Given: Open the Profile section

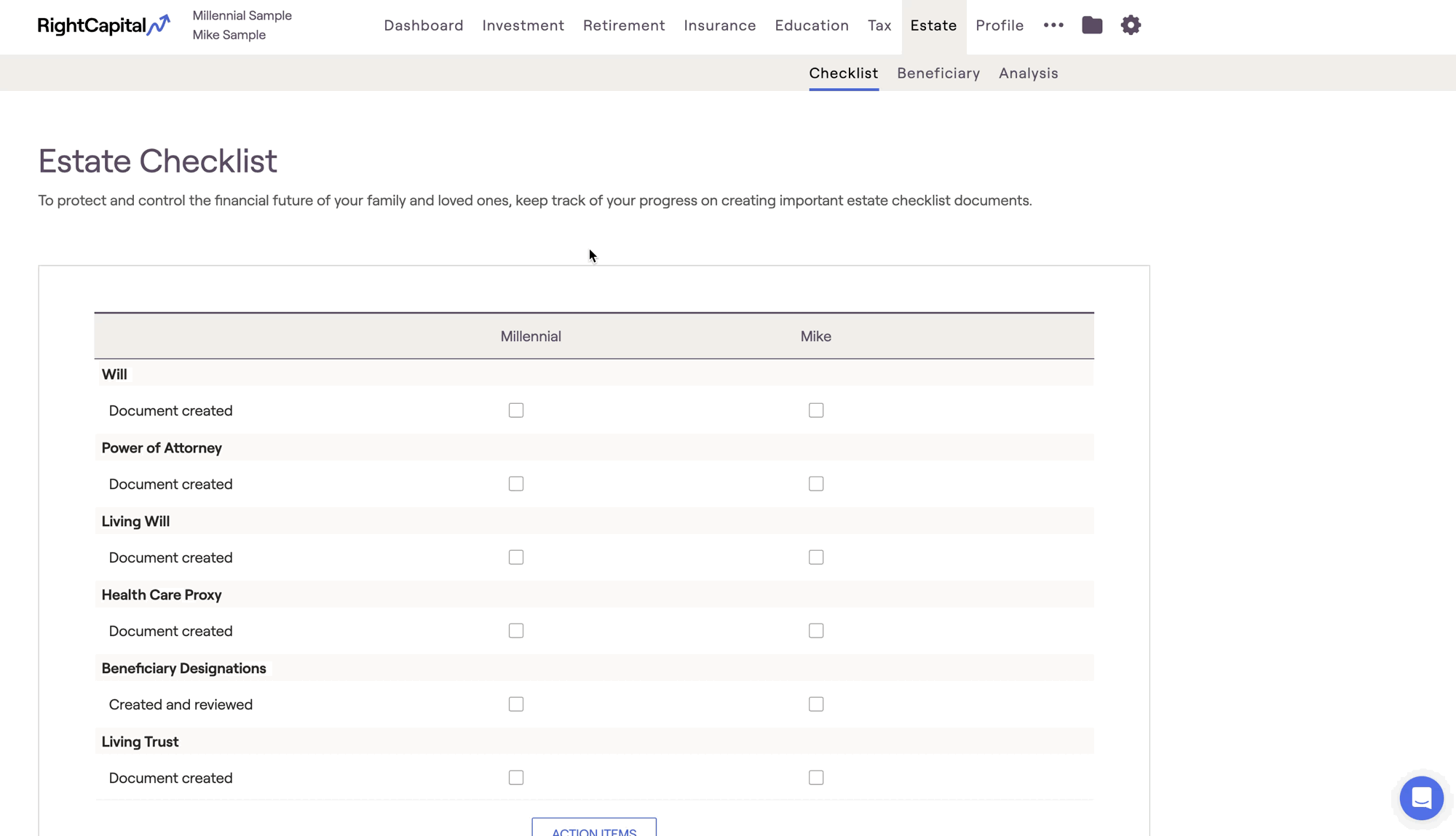Looking at the screenshot, I should tap(999, 25).
